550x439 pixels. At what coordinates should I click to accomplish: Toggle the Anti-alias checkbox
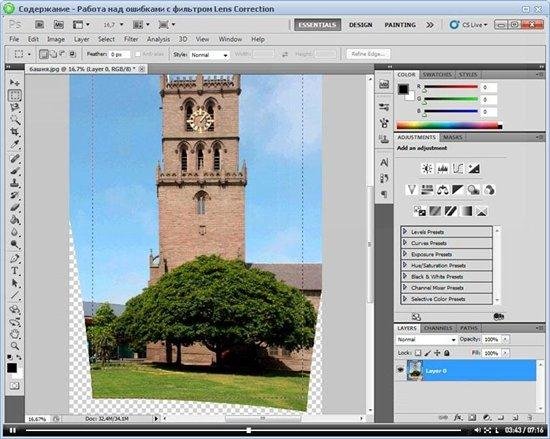138,54
